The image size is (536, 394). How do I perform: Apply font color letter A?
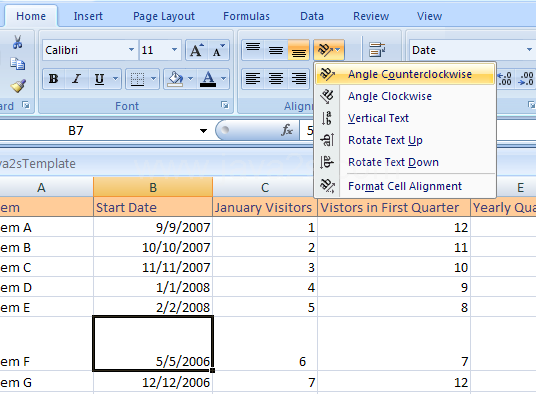[208, 79]
